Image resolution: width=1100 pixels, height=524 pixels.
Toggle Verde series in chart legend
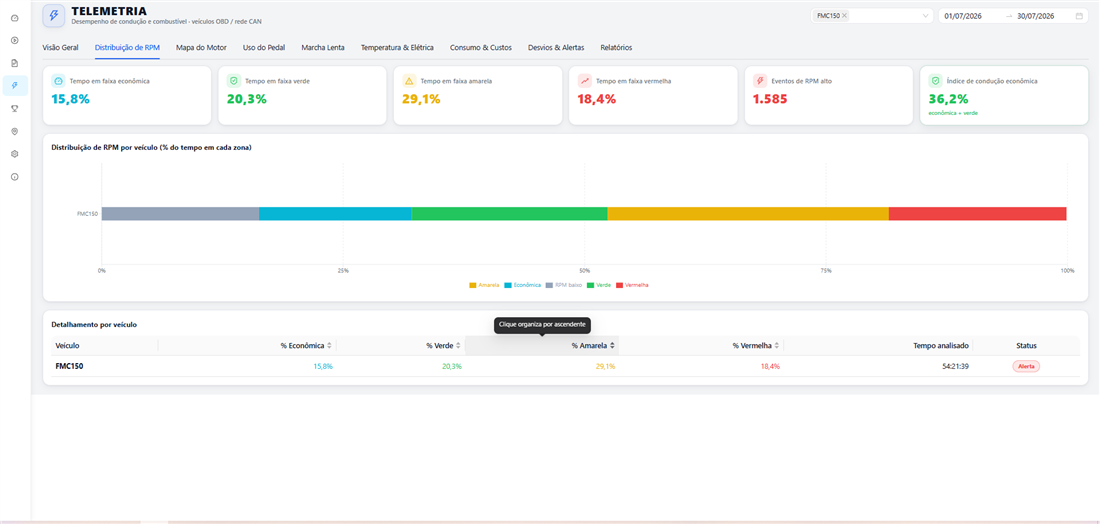click(599, 285)
